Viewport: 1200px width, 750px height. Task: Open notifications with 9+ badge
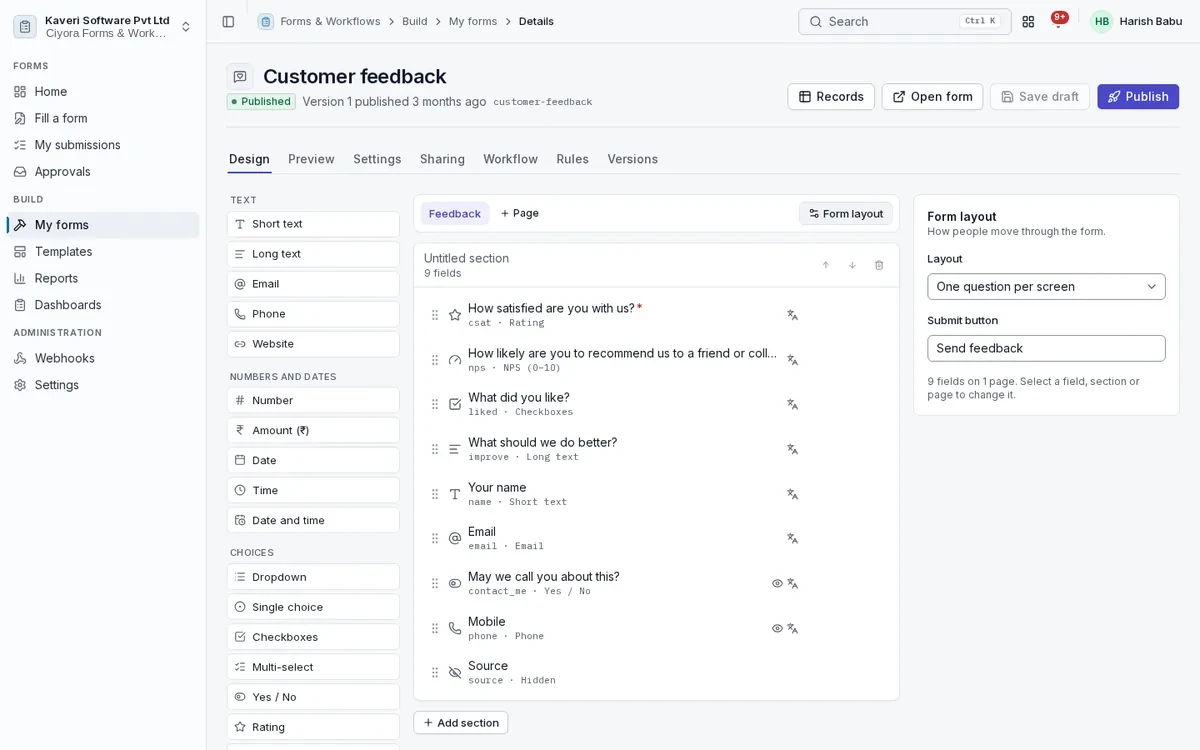1059,21
